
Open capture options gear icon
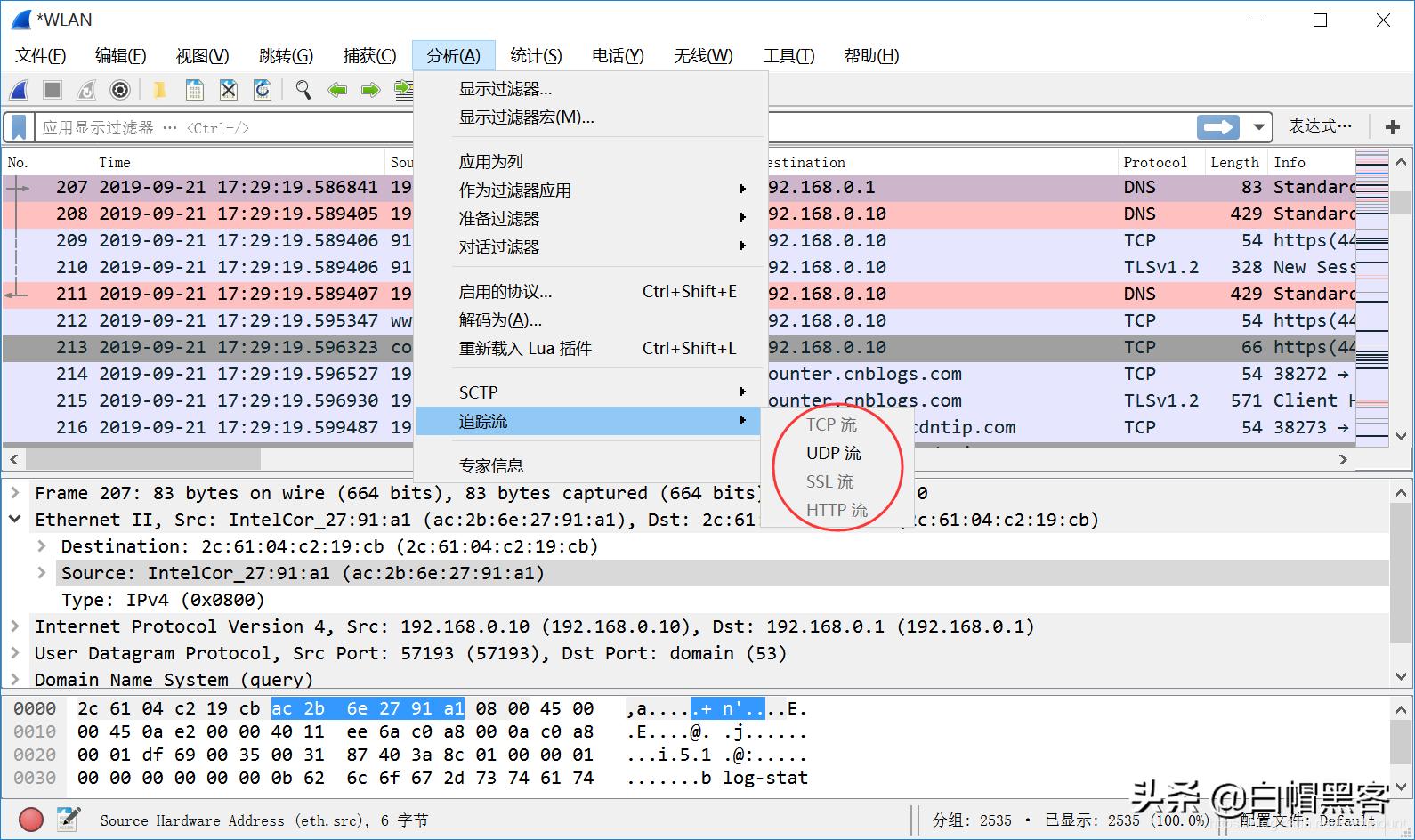pos(120,90)
